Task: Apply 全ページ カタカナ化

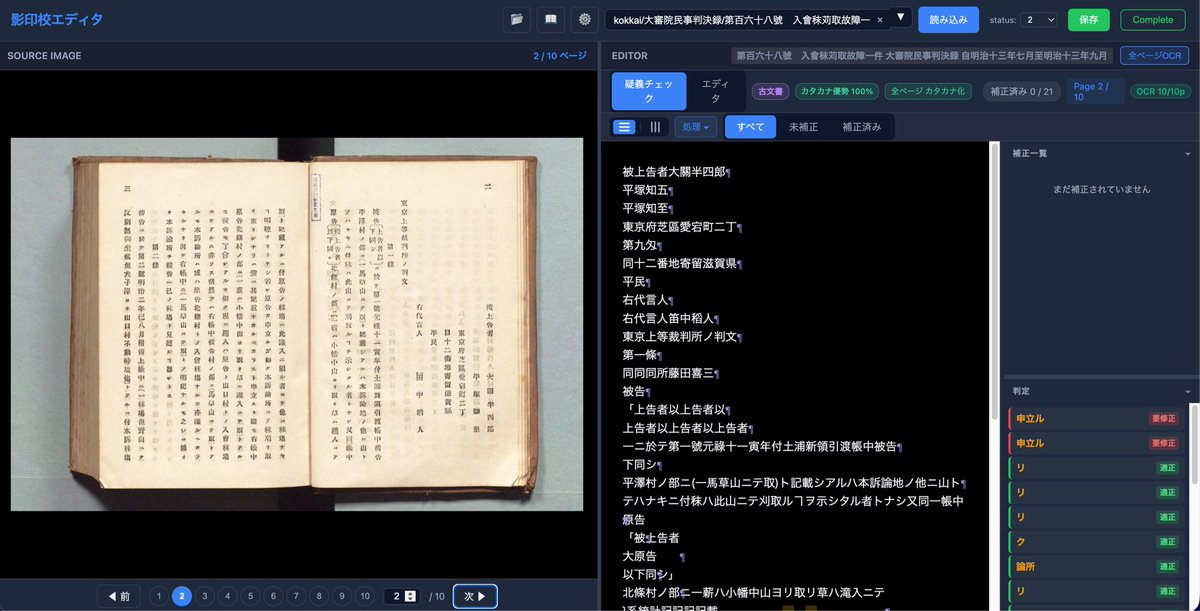Action: [x=928, y=91]
